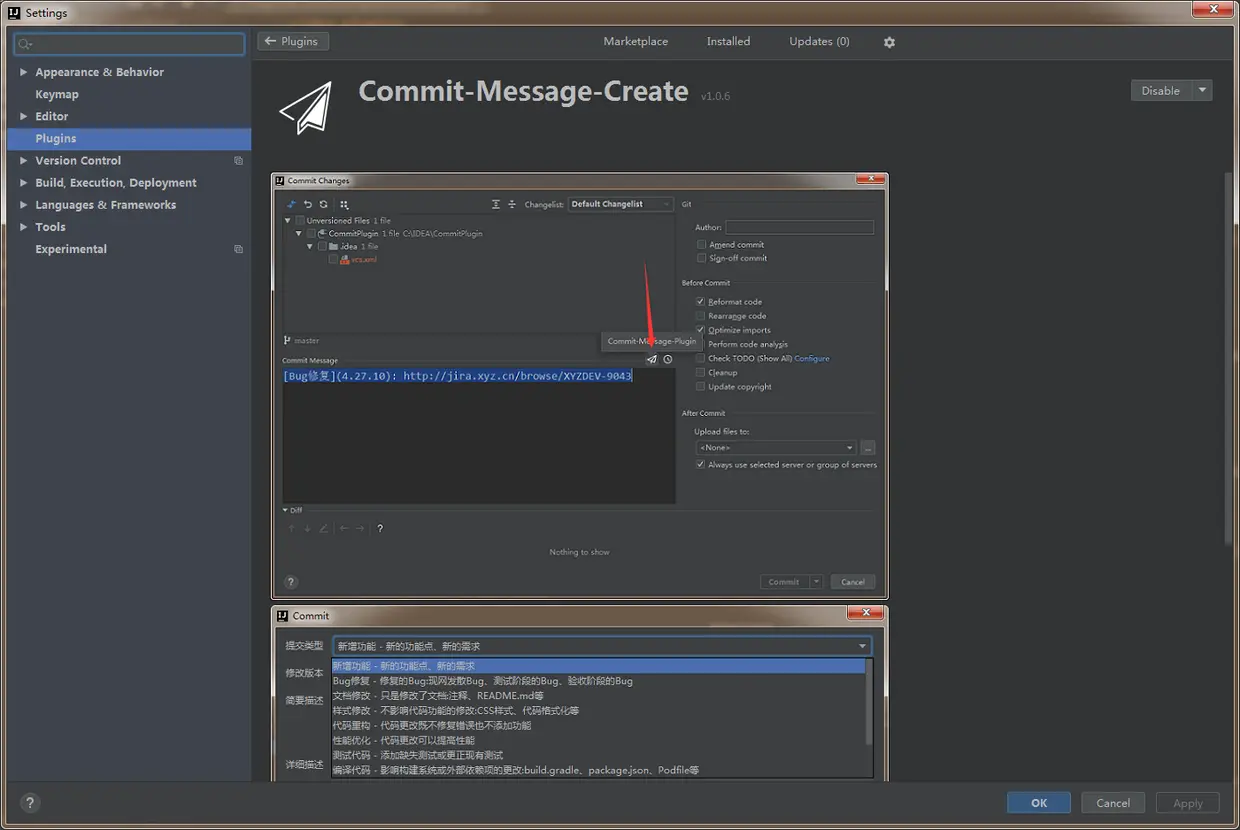Switch to the Installed tab
Image resolution: width=1240 pixels, height=830 pixels.
[x=728, y=41]
